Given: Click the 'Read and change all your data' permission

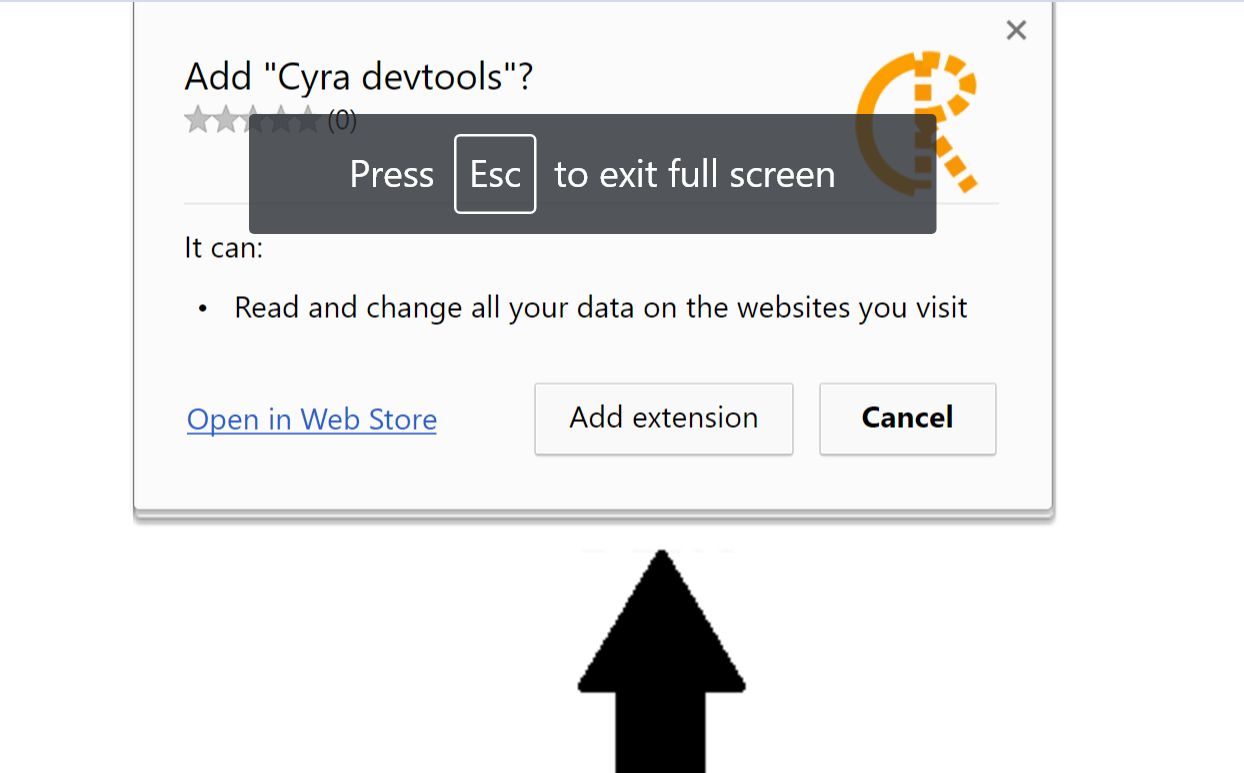Looking at the screenshot, I should 600,307.
